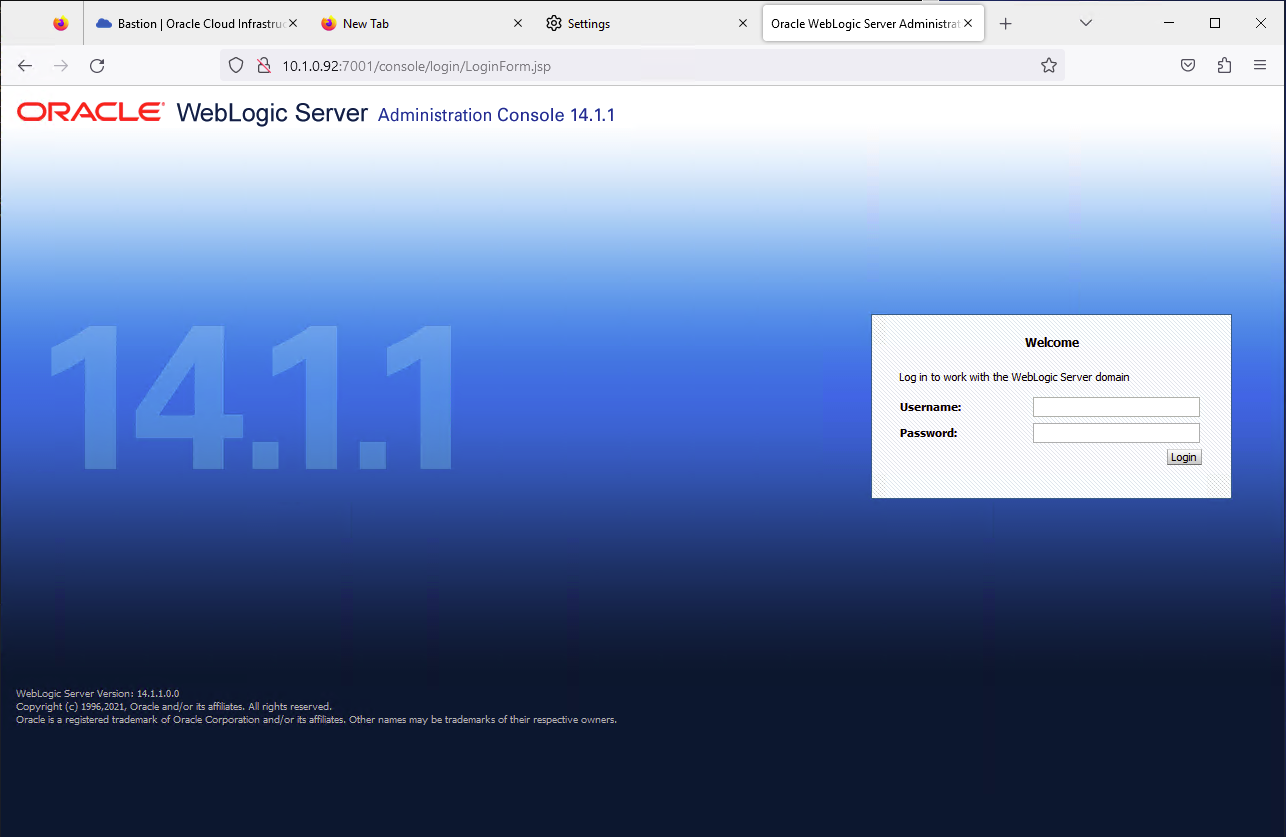Switch to the New Tab tab
The width and height of the screenshot is (1286, 837).
pyautogui.click(x=422, y=24)
